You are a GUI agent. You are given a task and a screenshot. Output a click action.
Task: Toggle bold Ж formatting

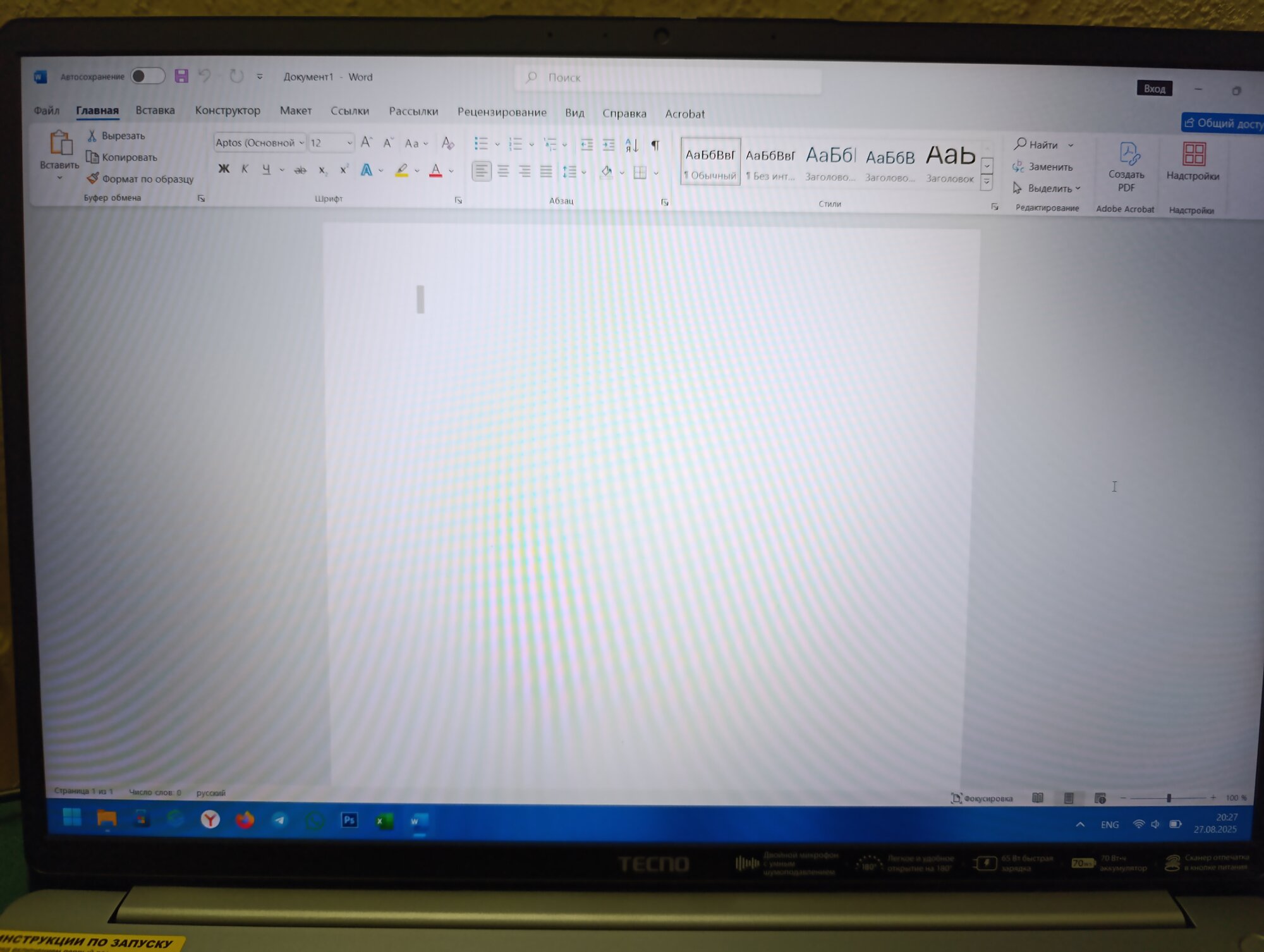point(224,169)
